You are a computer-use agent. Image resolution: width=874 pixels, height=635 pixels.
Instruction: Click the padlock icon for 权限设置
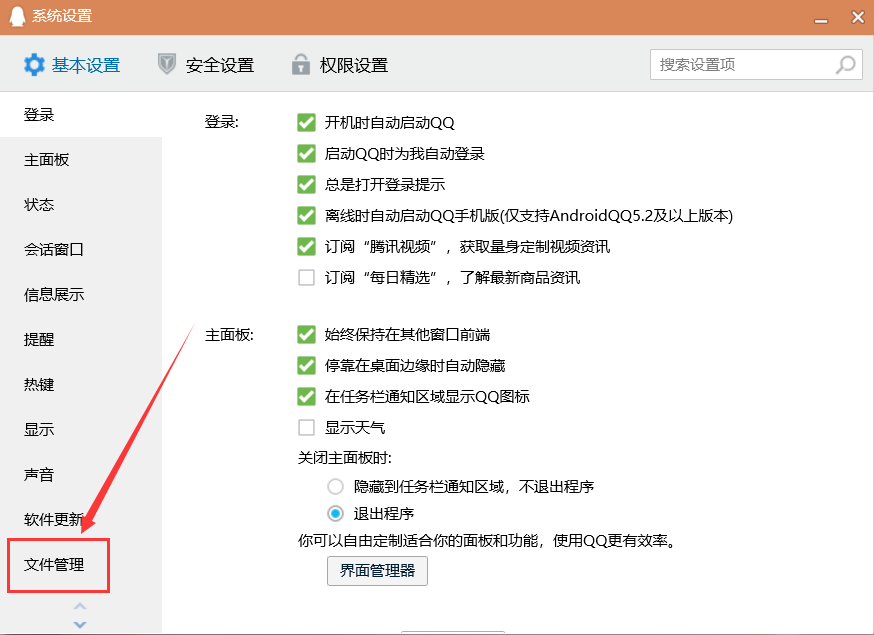pos(301,64)
